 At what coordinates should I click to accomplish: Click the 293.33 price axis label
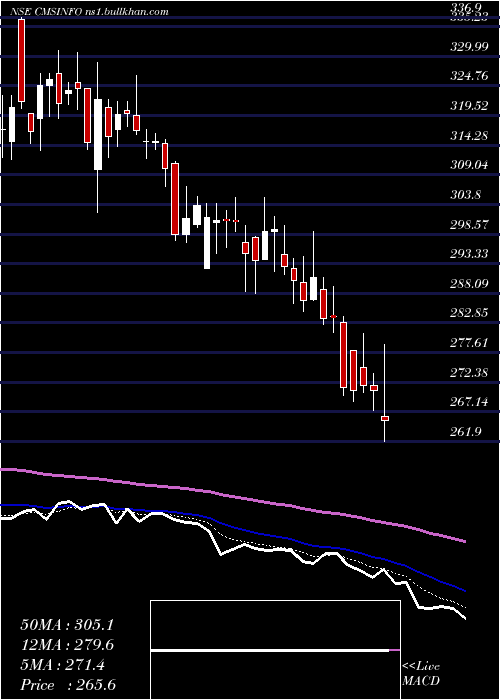click(469, 254)
